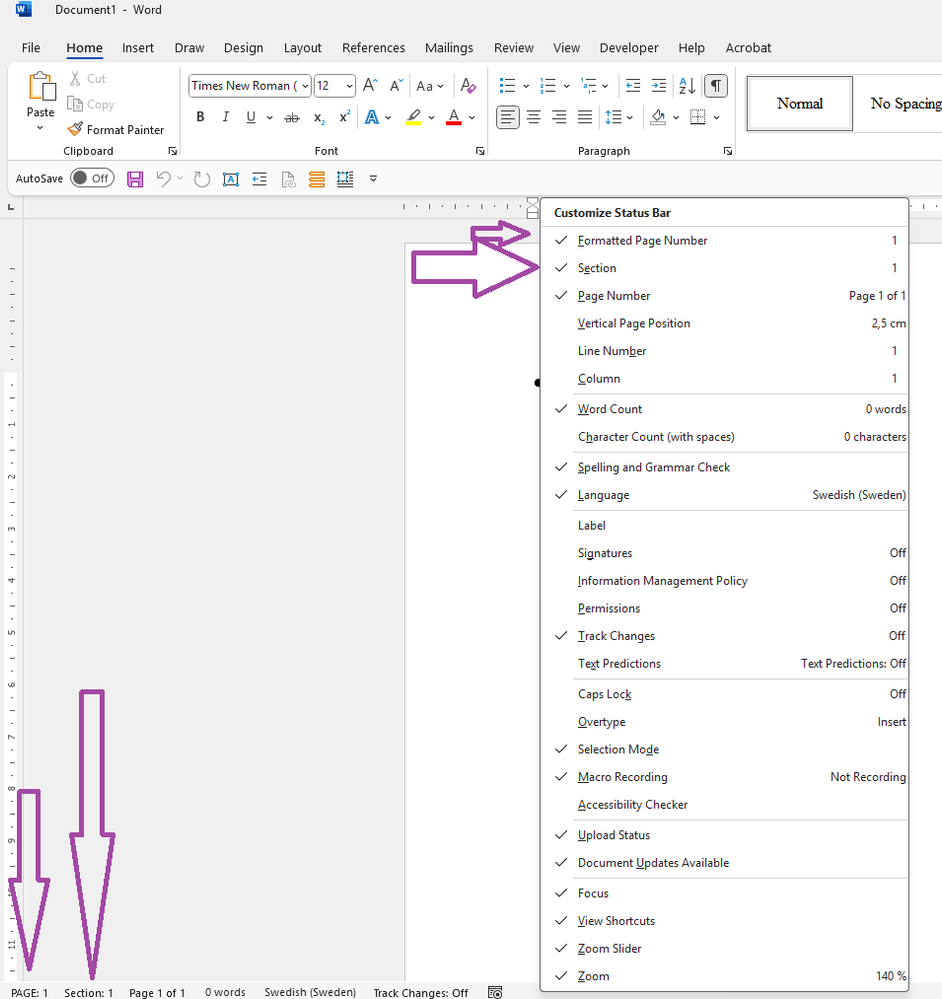Click the Save icon in Quick Access
The height and width of the screenshot is (999, 942).
tap(135, 179)
